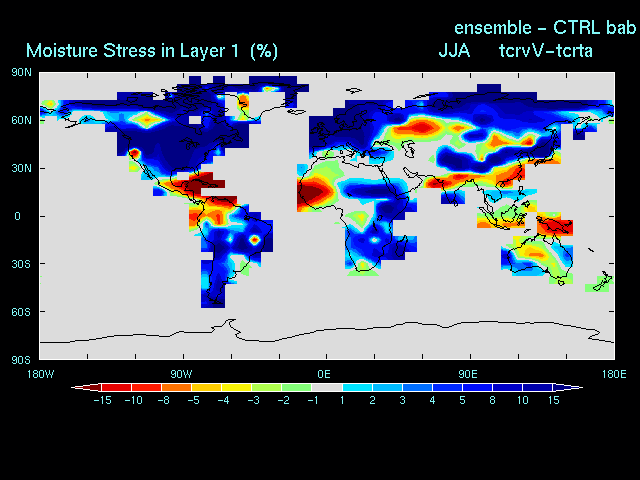Click the positive '15' colorbar tick label
This screenshot has height=480, width=640.
coord(553,400)
